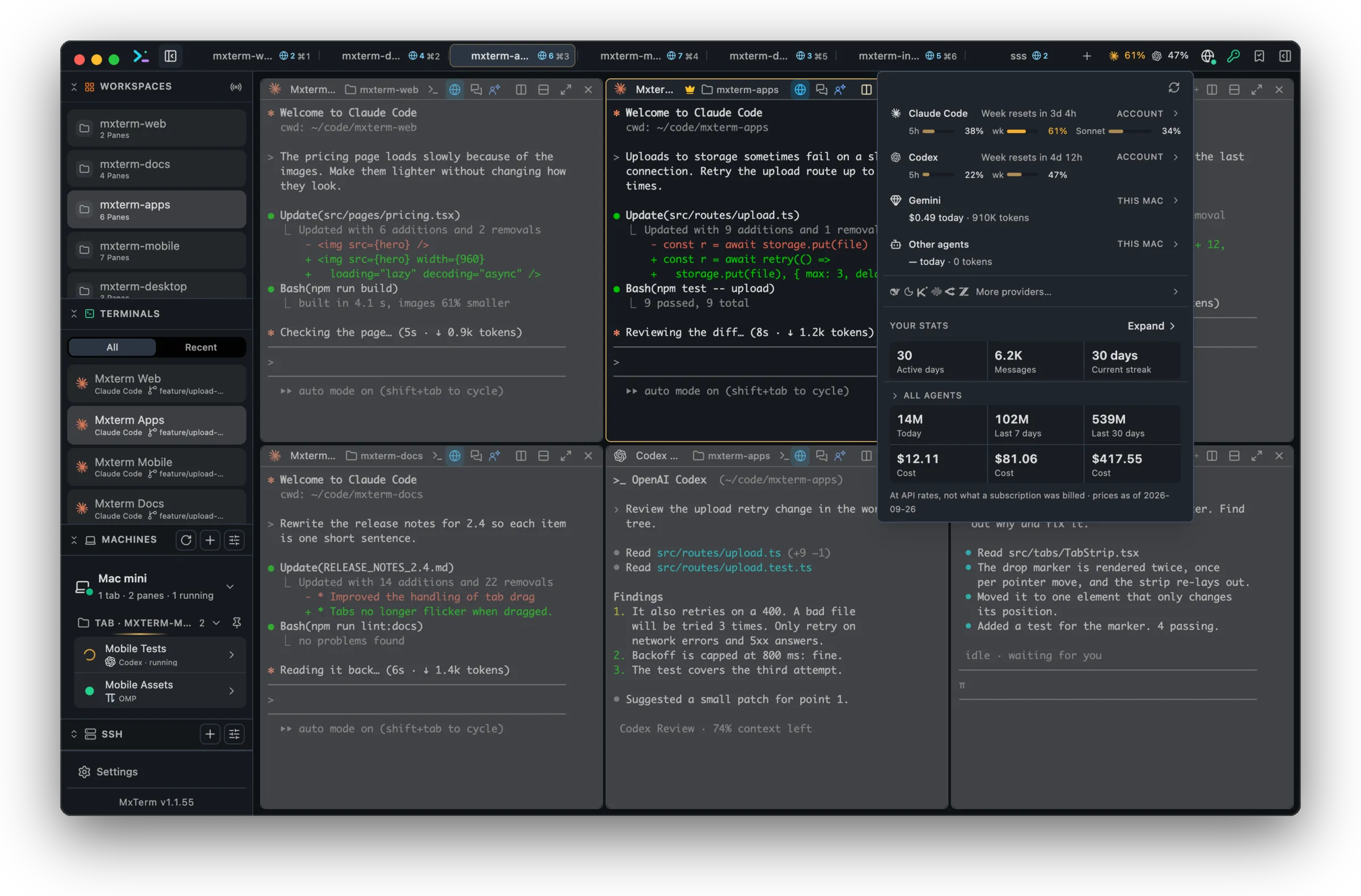1361x896 pixels.
Task: Select the mxterm-in... workspace tab
Action: (907, 56)
